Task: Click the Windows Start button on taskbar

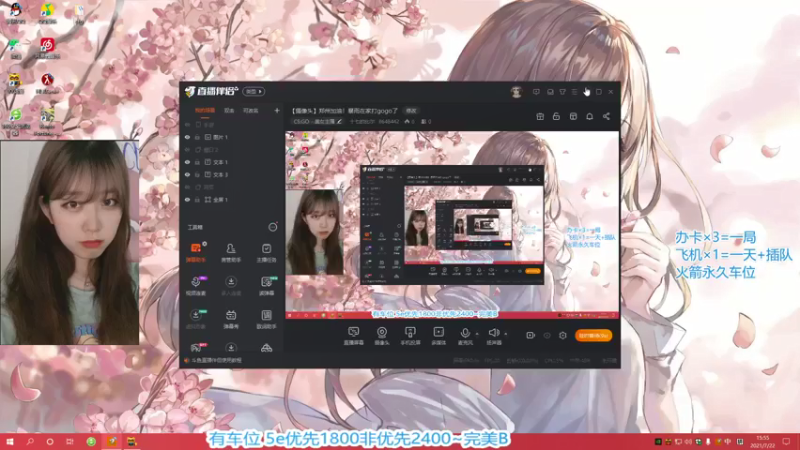Action: click(10, 441)
